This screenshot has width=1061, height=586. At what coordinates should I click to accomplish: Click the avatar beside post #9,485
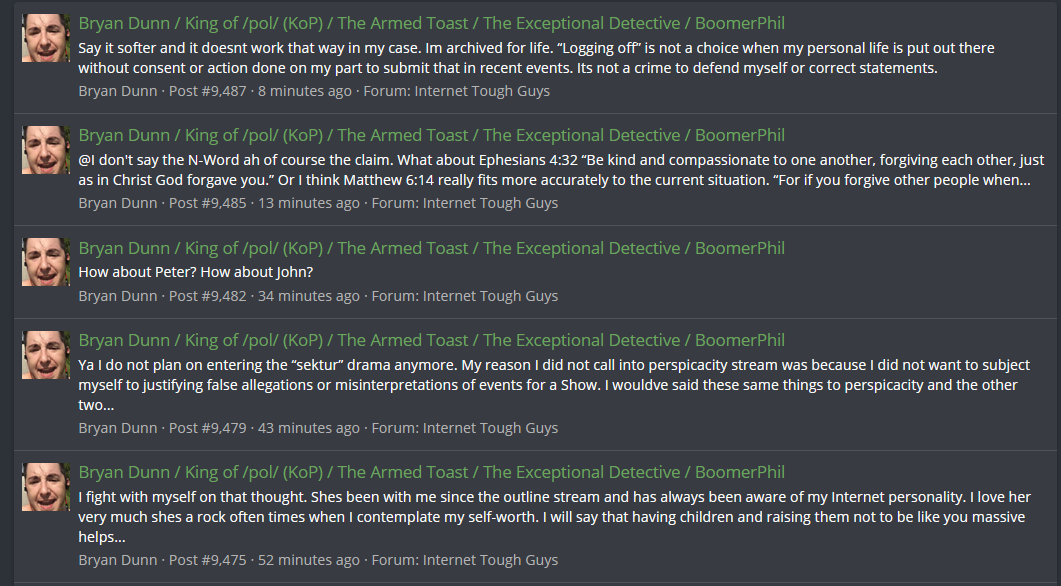pos(45,150)
